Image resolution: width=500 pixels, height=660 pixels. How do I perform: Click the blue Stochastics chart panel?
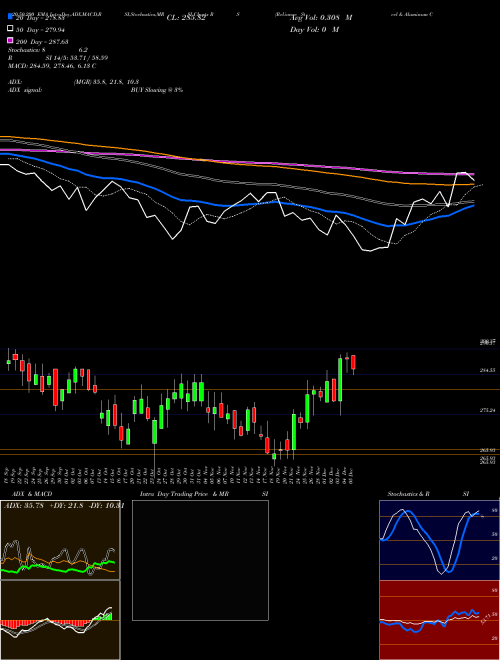(x=439, y=540)
